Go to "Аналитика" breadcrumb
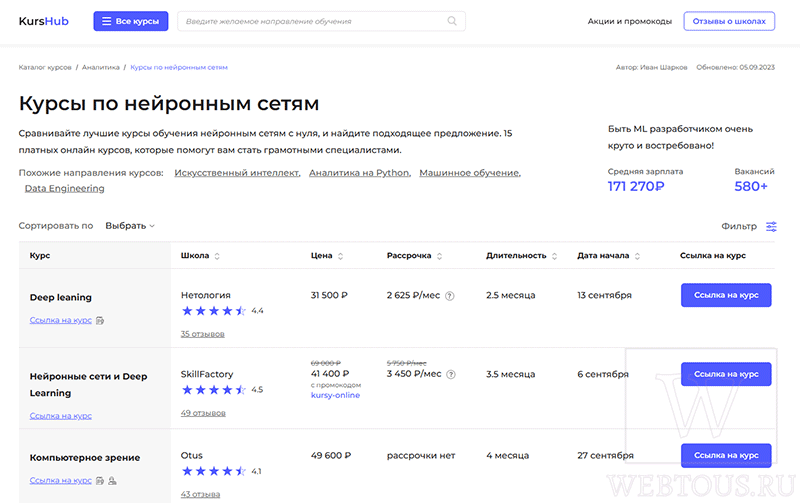Screen dimensions: 800x503 tap(101, 67)
